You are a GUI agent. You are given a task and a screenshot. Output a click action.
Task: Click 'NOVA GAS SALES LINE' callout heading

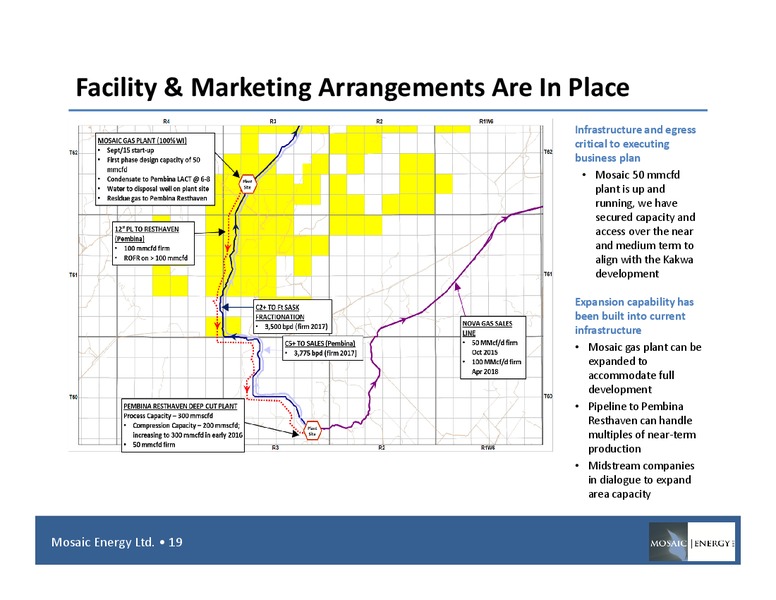tap(487, 328)
